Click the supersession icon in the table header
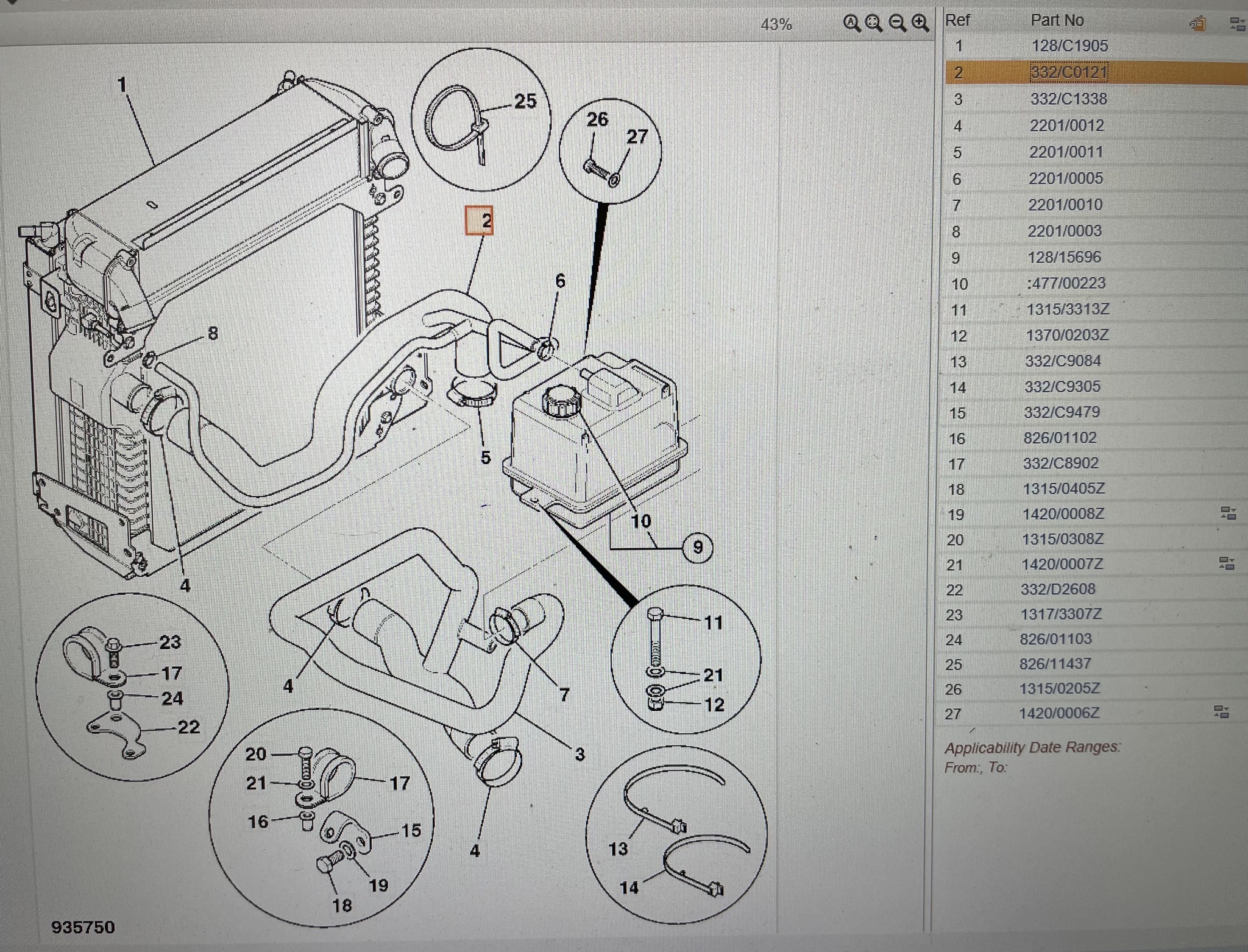Viewport: 1248px width, 952px height. point(1236,24)
